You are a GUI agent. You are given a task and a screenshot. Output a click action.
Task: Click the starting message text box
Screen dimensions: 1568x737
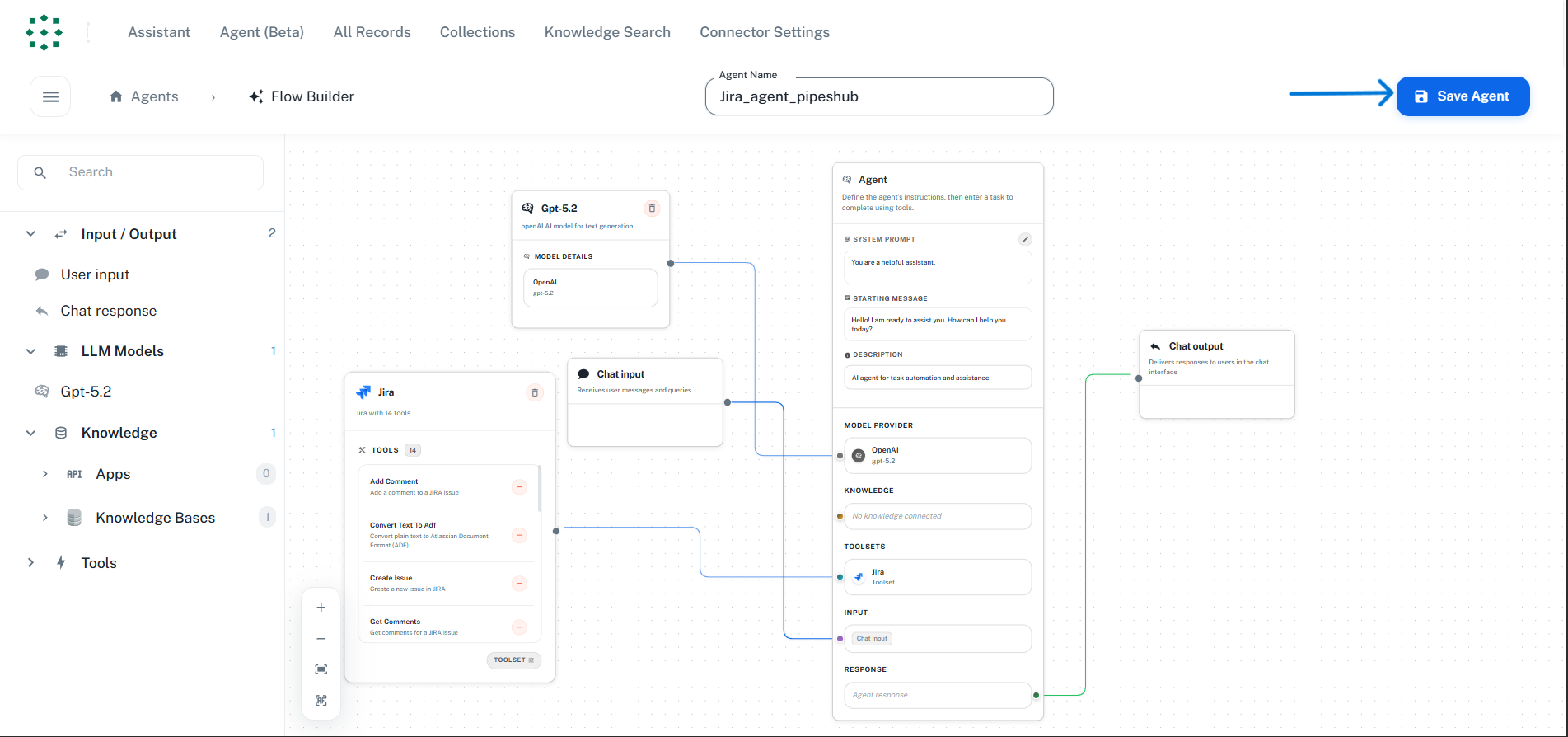point(938,324)
